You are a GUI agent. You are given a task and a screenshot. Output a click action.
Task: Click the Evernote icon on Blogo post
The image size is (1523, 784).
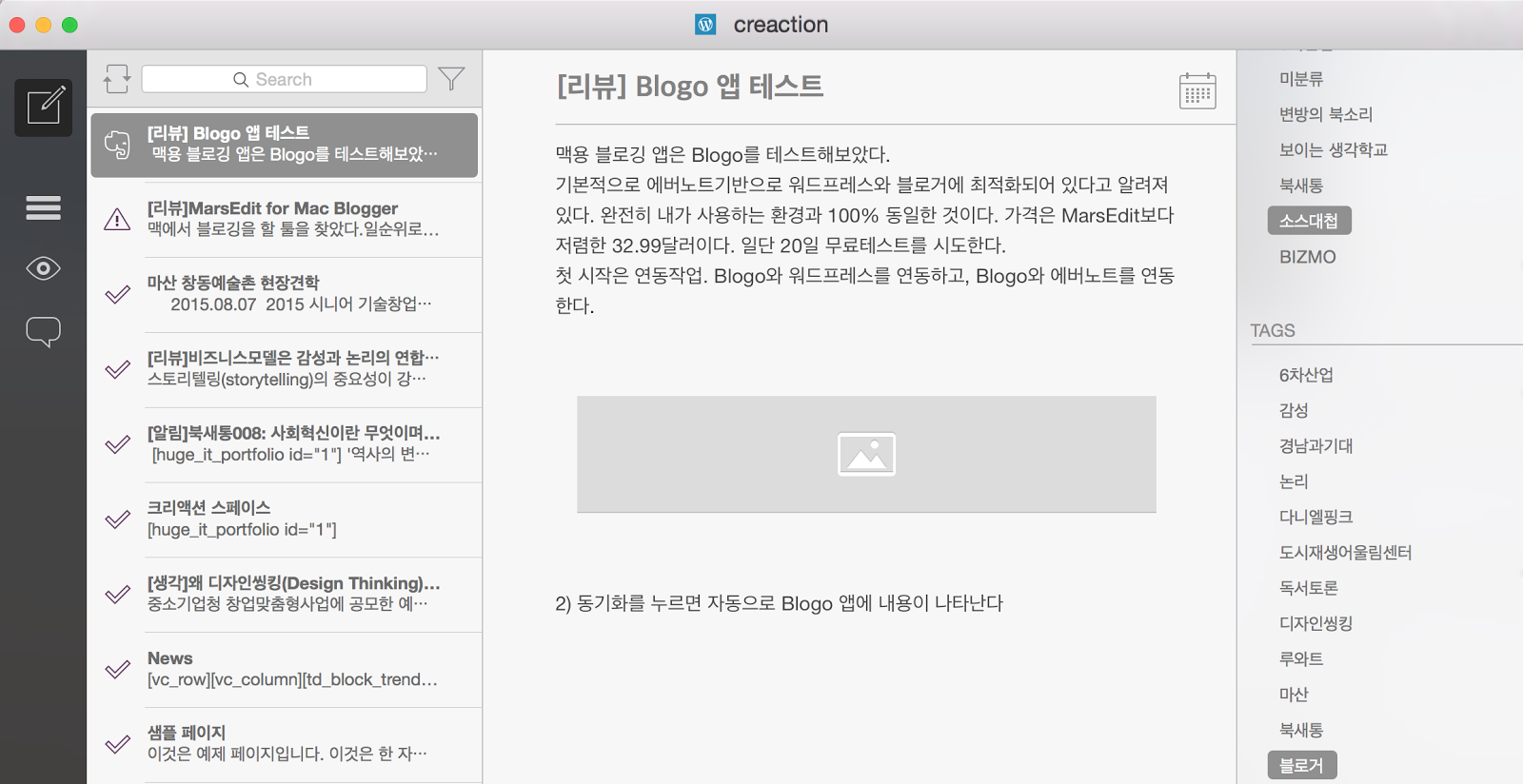pyautogui.click(x=117, y=145)
